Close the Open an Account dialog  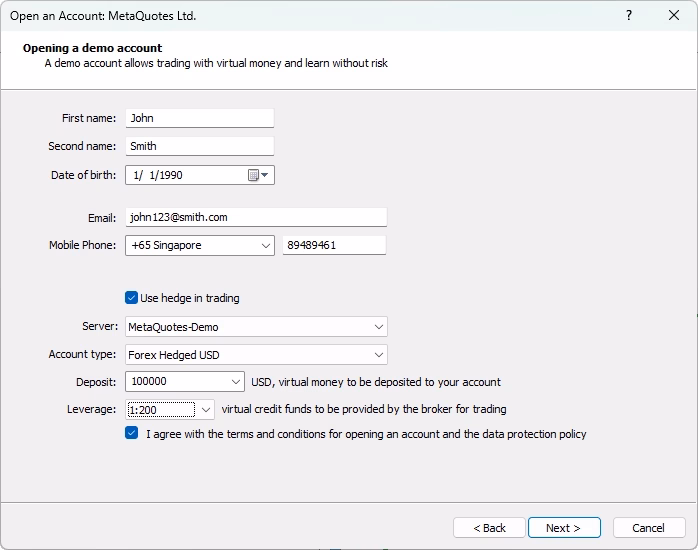pyautogui.click(x=674, y=16)
